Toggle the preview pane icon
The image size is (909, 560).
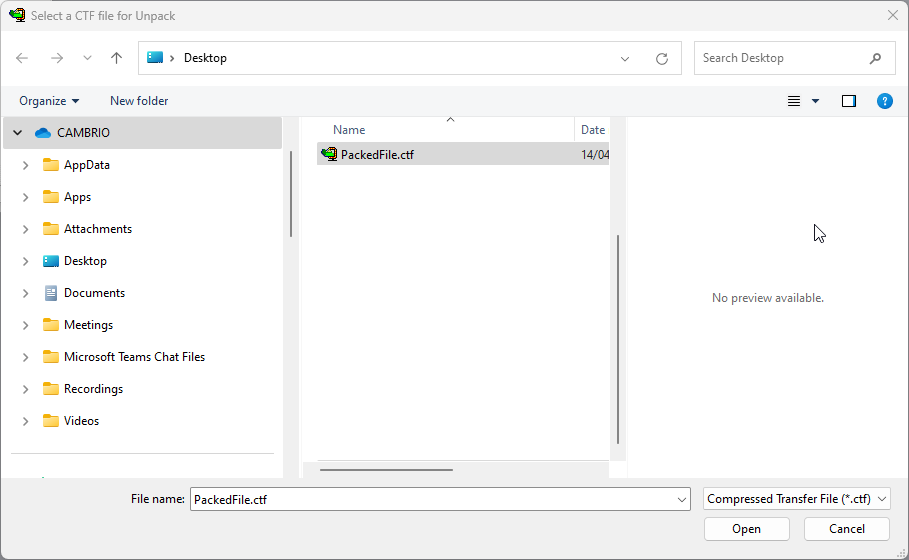tap(849, 101)
